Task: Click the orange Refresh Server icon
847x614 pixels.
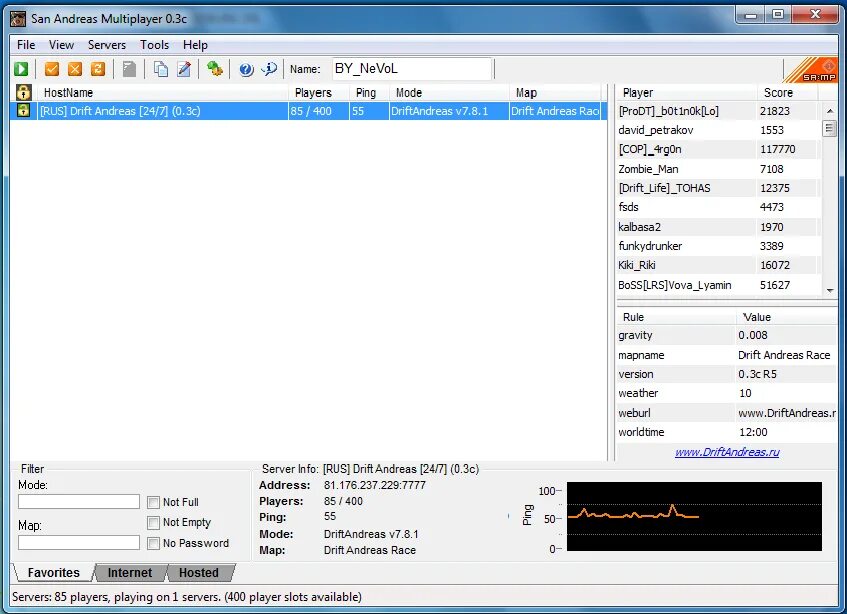Action: click(98, 69)
